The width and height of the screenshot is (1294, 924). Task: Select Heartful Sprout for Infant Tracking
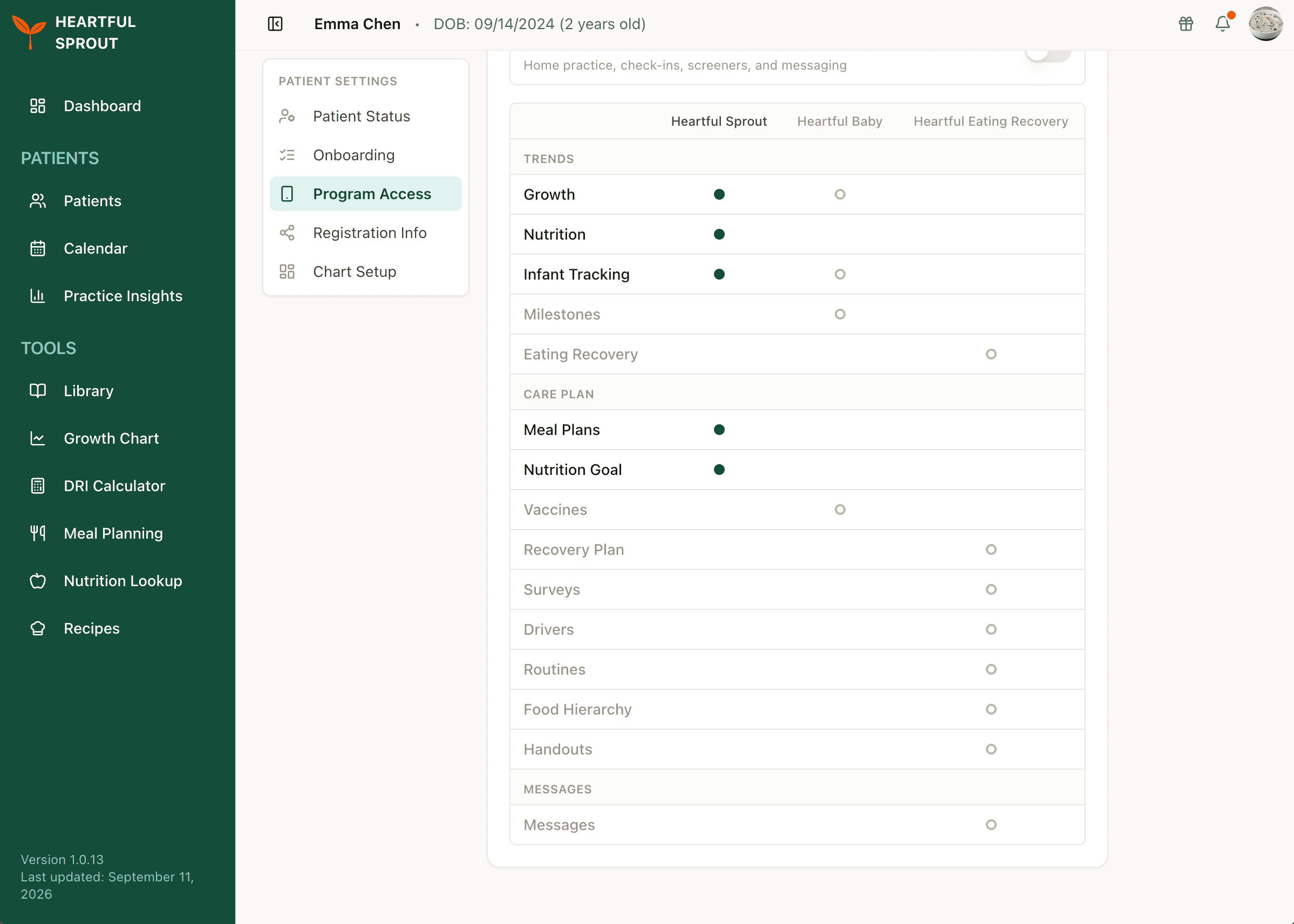[719, 274]
